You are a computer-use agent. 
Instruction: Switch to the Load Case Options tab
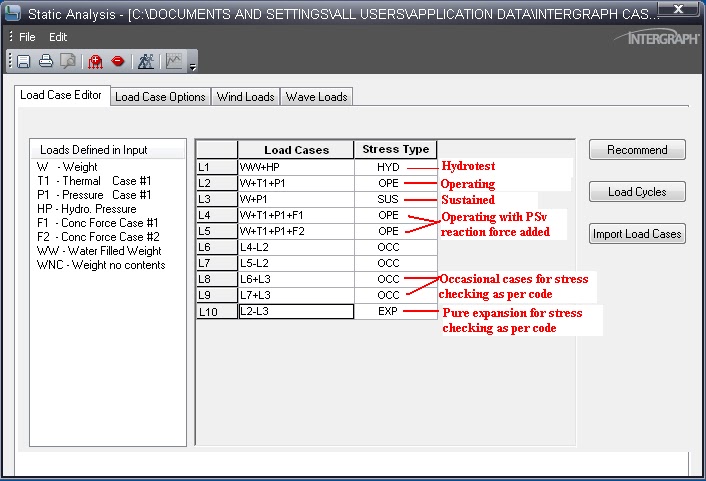160,97
